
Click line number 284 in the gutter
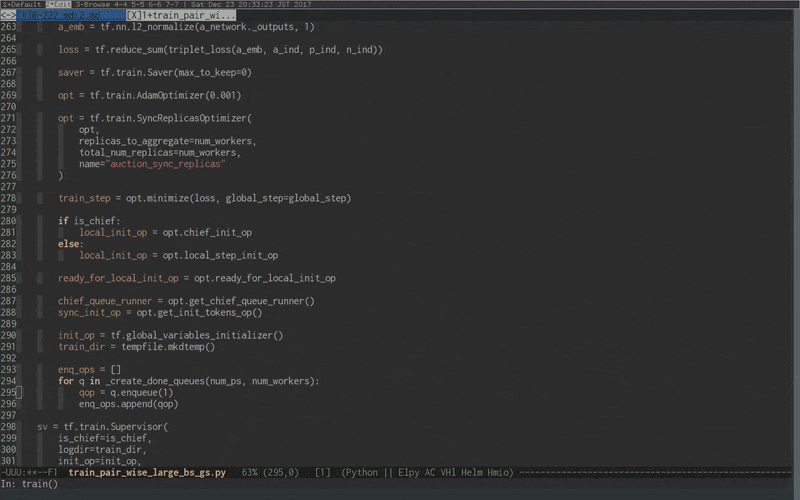8,266
